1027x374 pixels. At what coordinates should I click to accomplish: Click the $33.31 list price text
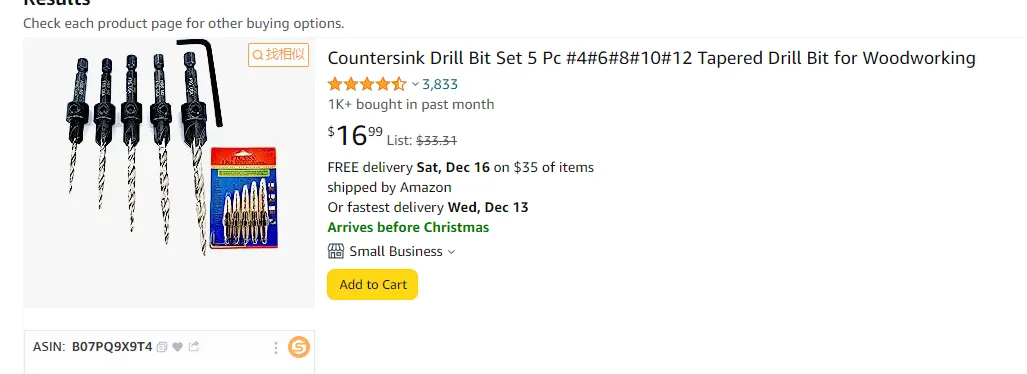tap(436, 140)
